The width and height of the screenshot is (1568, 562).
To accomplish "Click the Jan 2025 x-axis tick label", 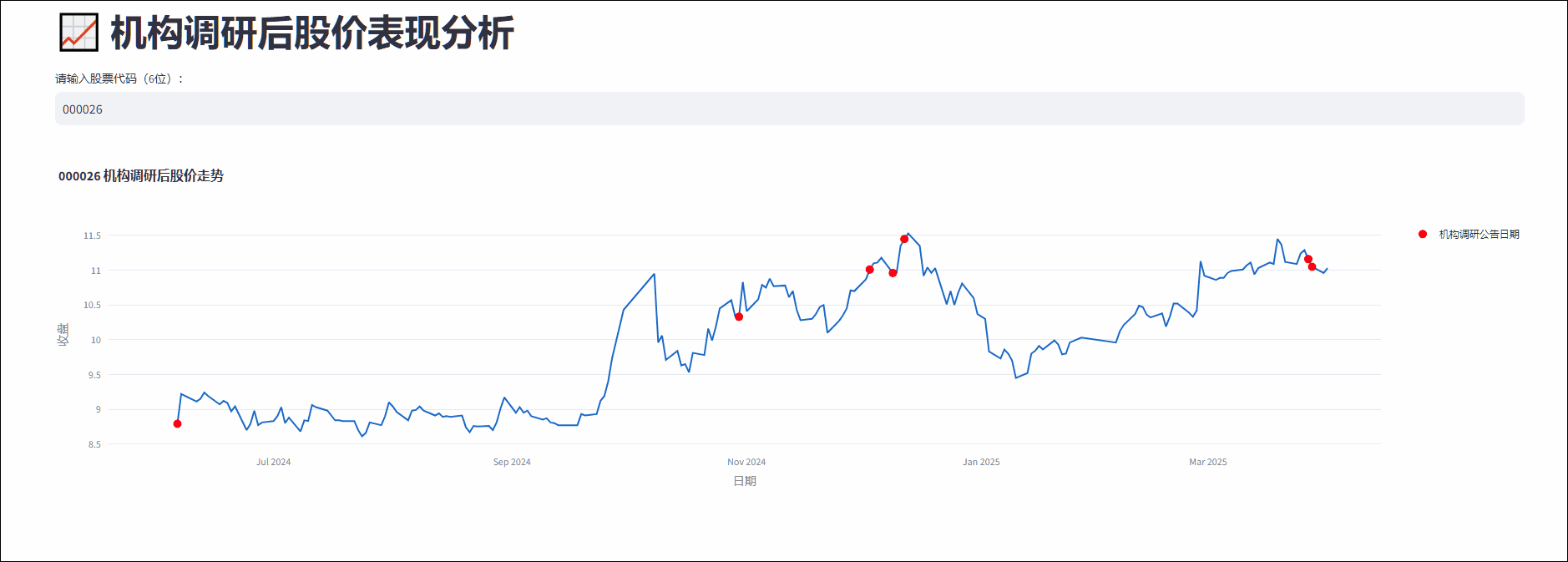I will pyautogui.click(x=981, y=462).
